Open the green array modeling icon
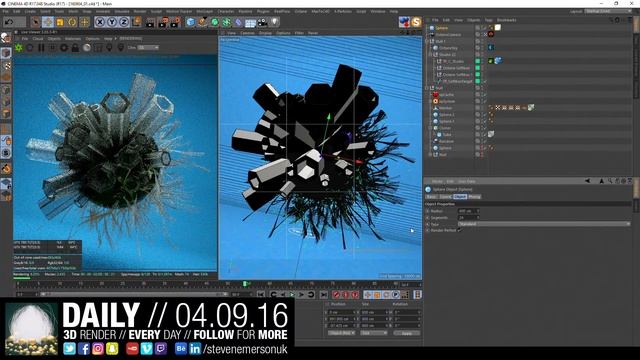Viewport: 640px width, 360px height. pos(226,22)
